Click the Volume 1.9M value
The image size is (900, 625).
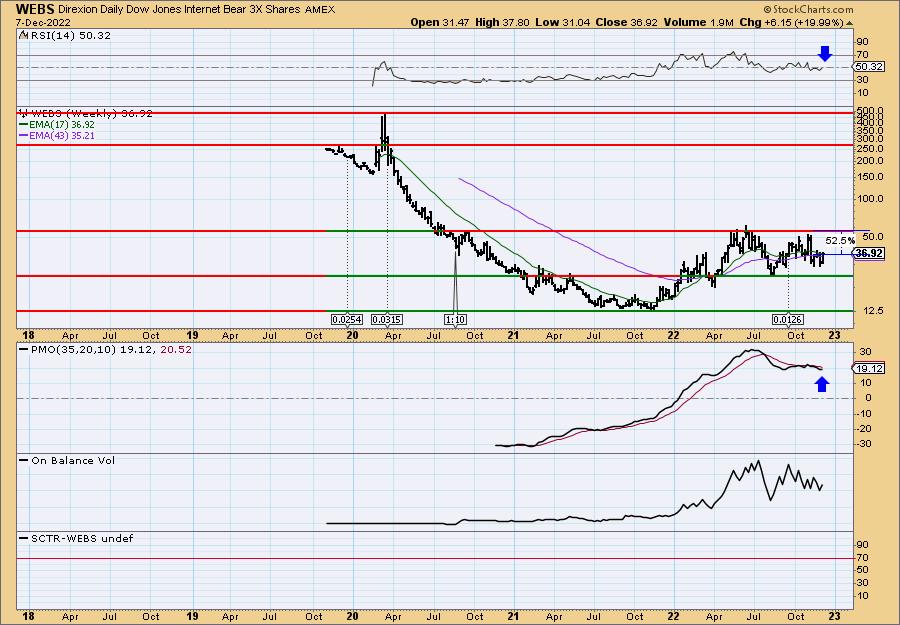699,22
